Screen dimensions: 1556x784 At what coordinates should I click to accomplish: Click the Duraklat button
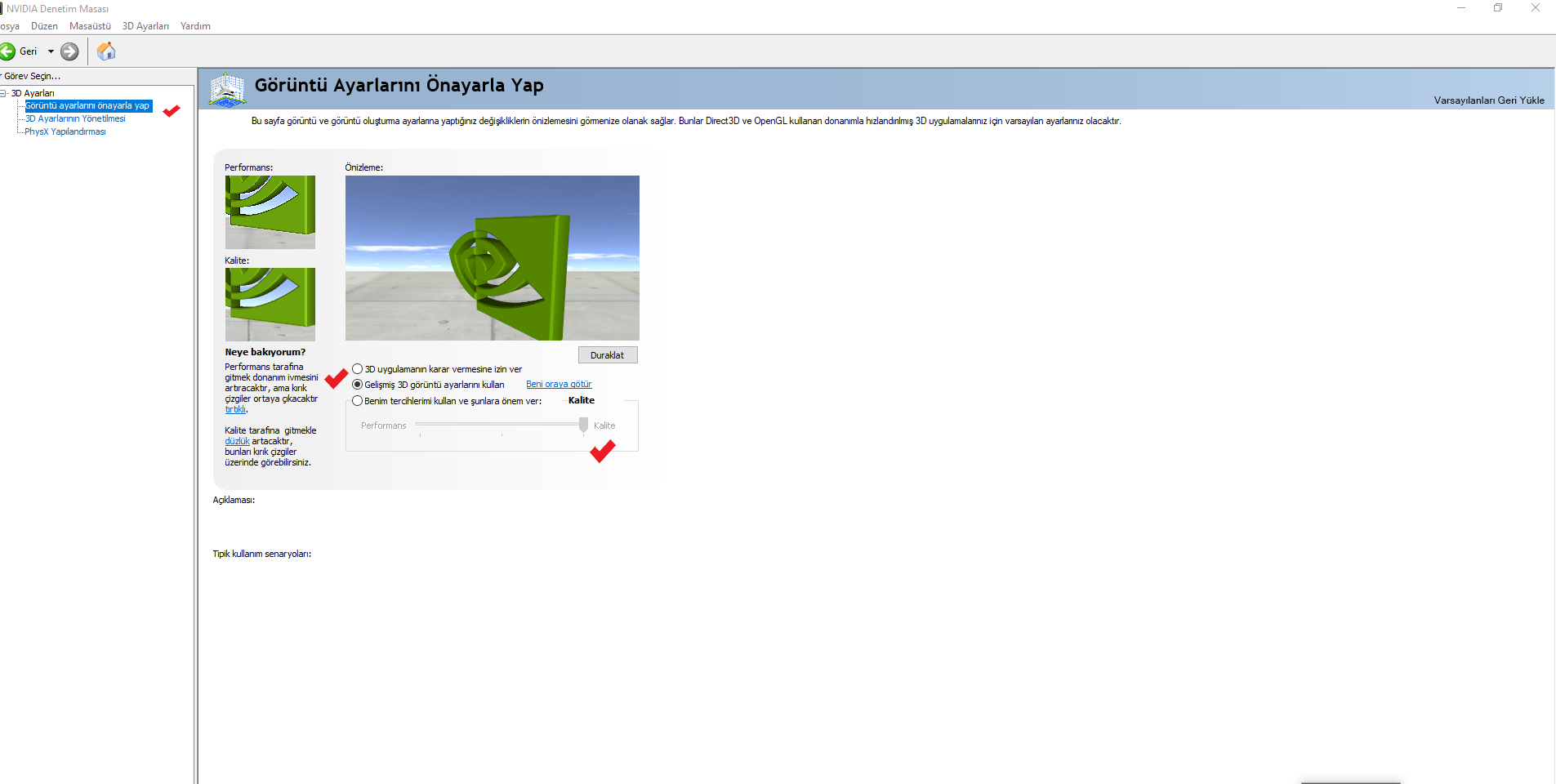608,355
